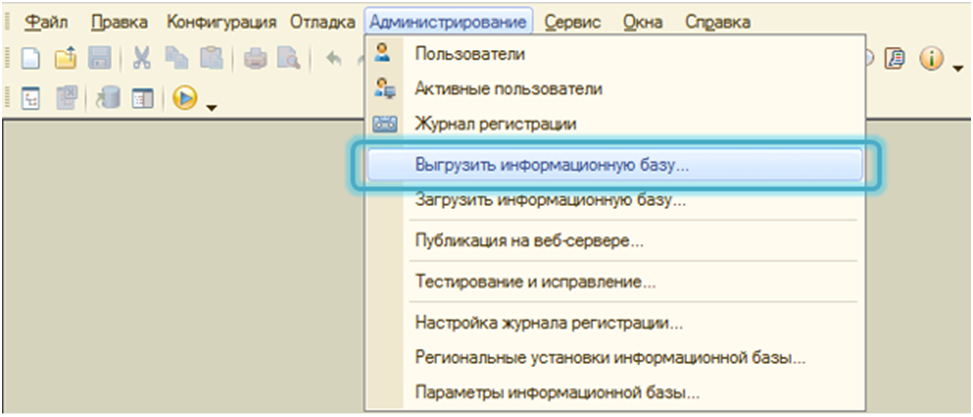Click the Close configuration icon
973x417 pixels.
pos(66,98)
